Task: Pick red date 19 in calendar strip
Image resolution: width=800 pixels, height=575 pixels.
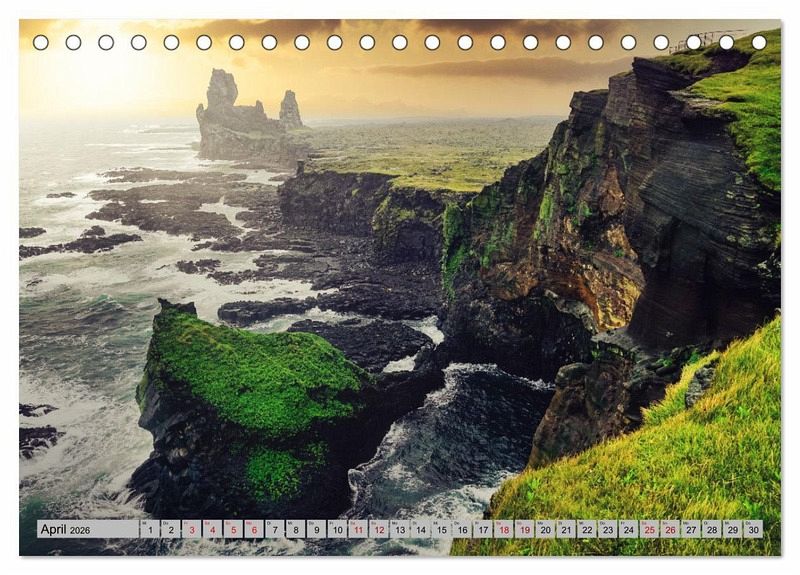Action: 524,530
